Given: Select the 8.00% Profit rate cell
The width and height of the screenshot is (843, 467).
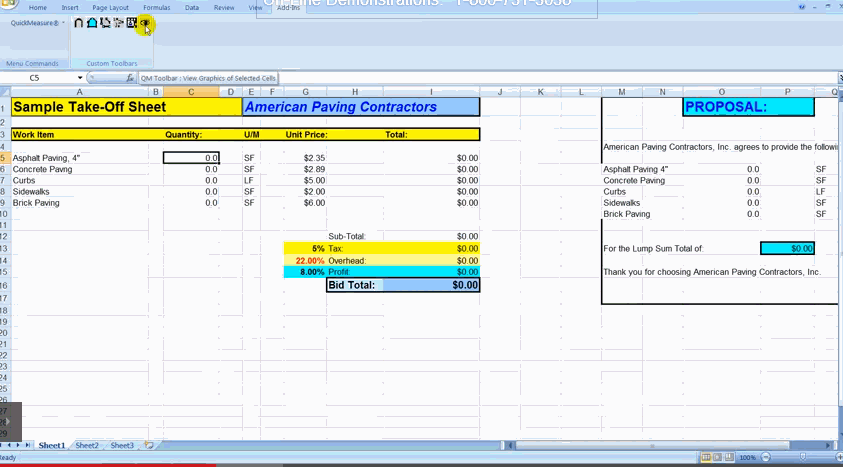Looking at the screenshot, I should pyautogui.click(x=305, y=272).
